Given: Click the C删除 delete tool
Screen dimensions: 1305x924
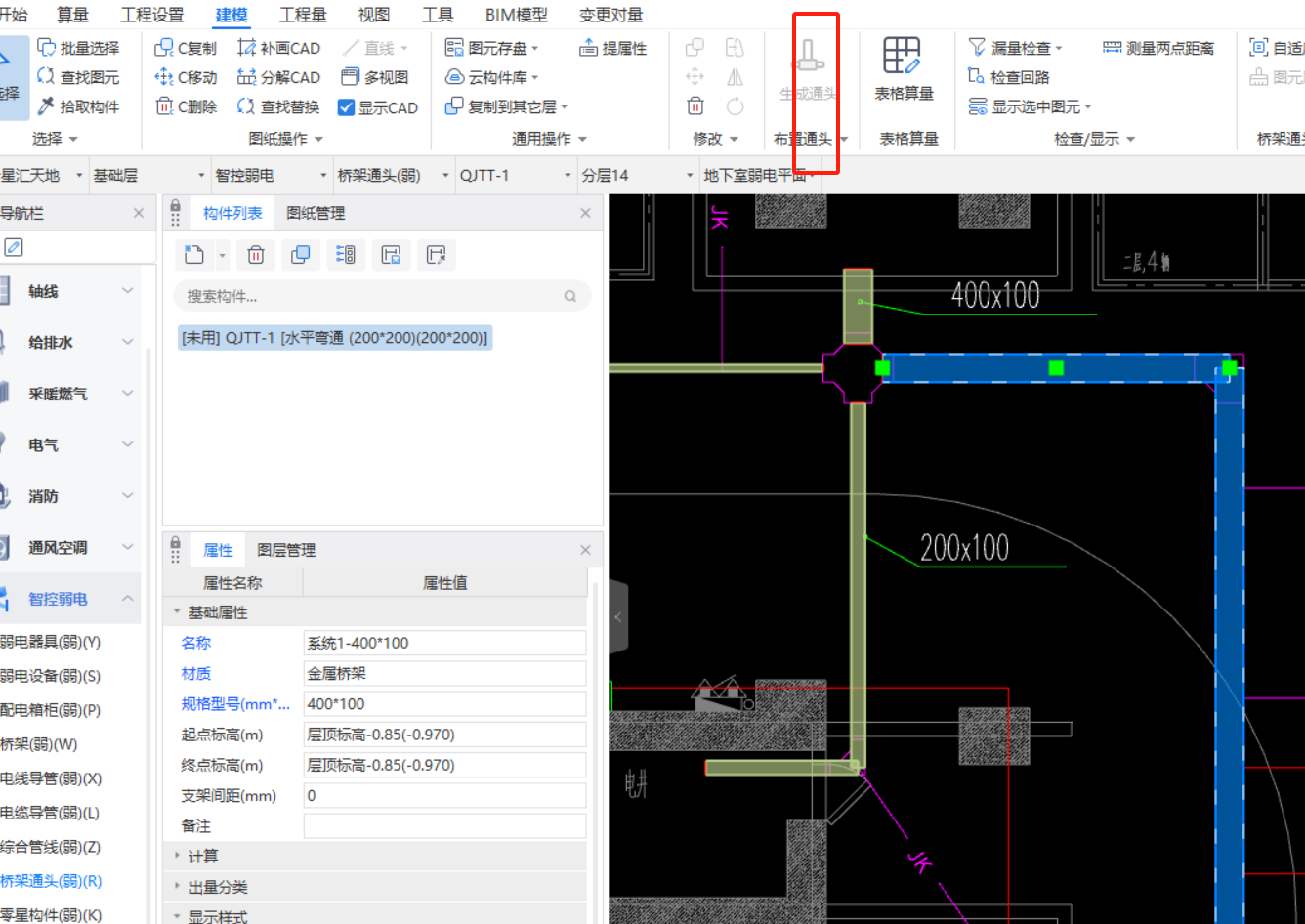Looking at the screenshot, I should [186, 106].
